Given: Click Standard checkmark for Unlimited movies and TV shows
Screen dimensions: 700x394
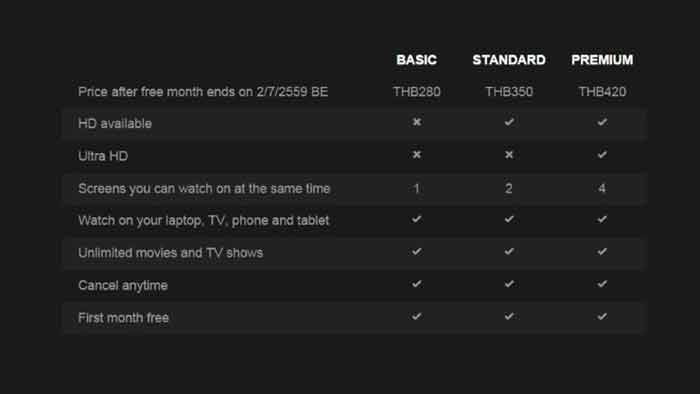Looking at the screenshot, I should click(x=509, y=252).
